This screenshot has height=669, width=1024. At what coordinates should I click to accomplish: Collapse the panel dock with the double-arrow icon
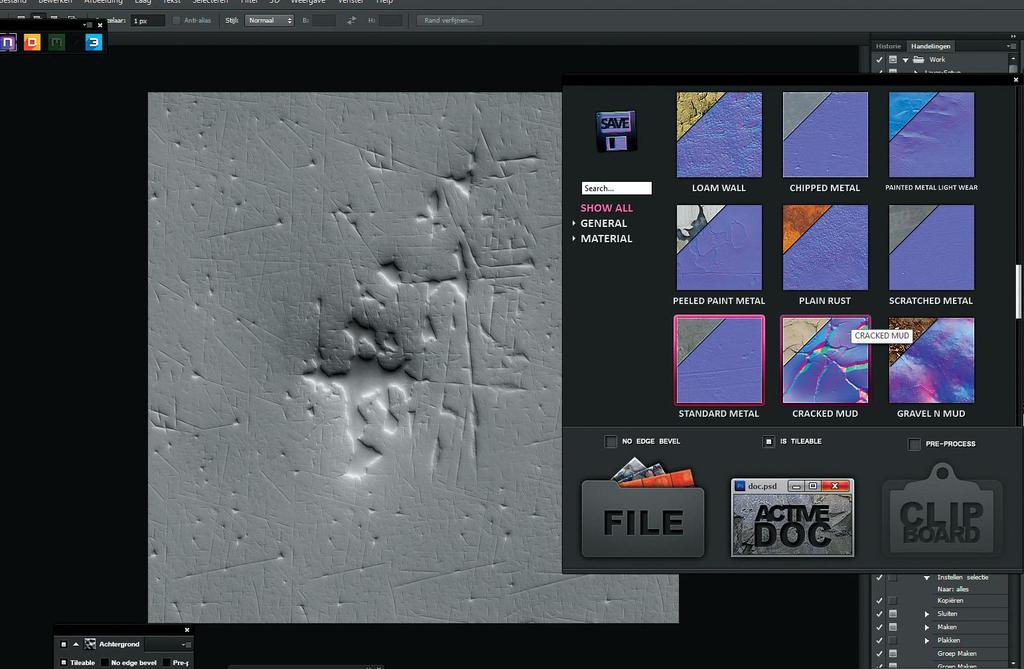[x=1013, y=36]
